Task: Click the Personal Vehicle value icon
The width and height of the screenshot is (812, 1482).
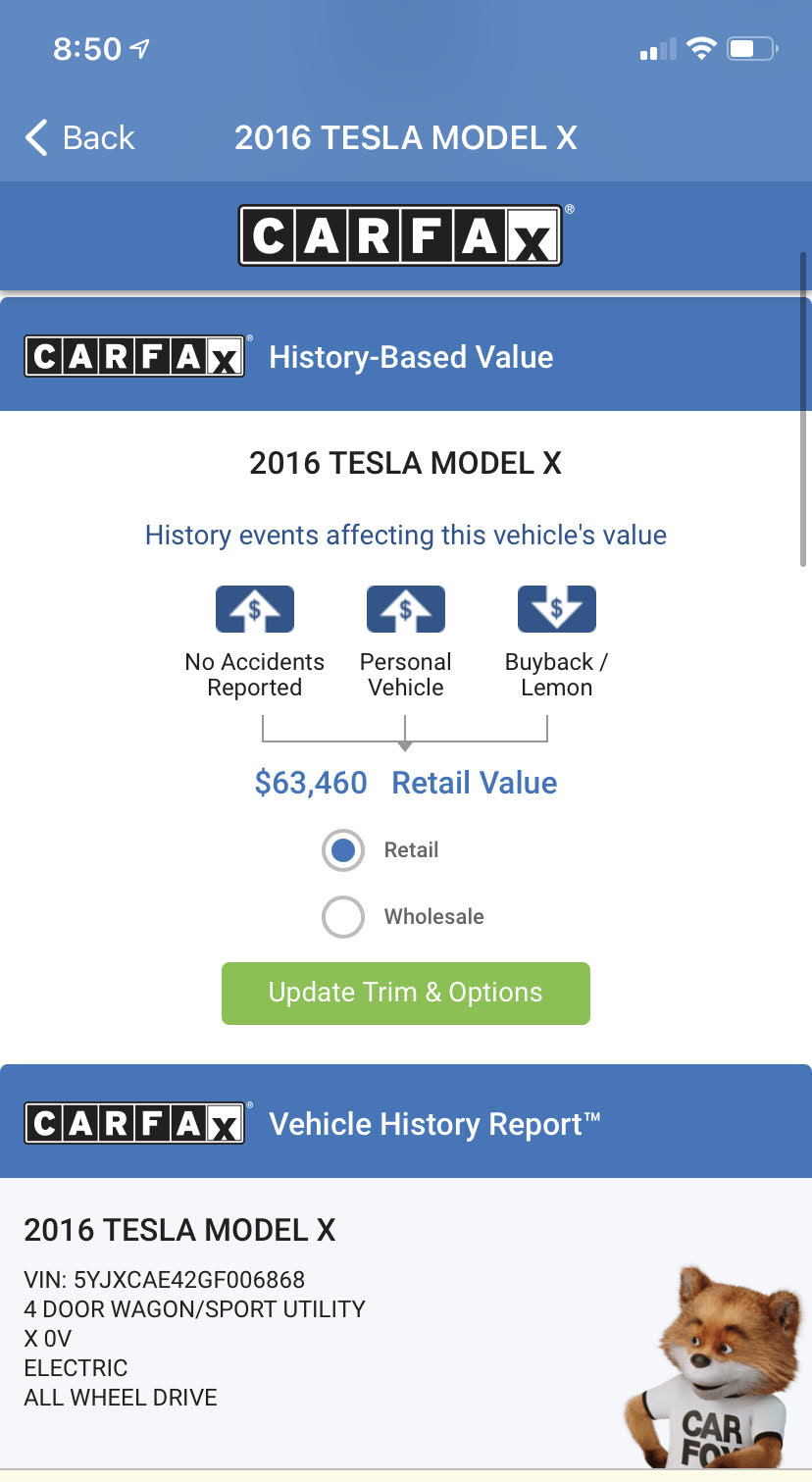Action: tap(405, 609)
